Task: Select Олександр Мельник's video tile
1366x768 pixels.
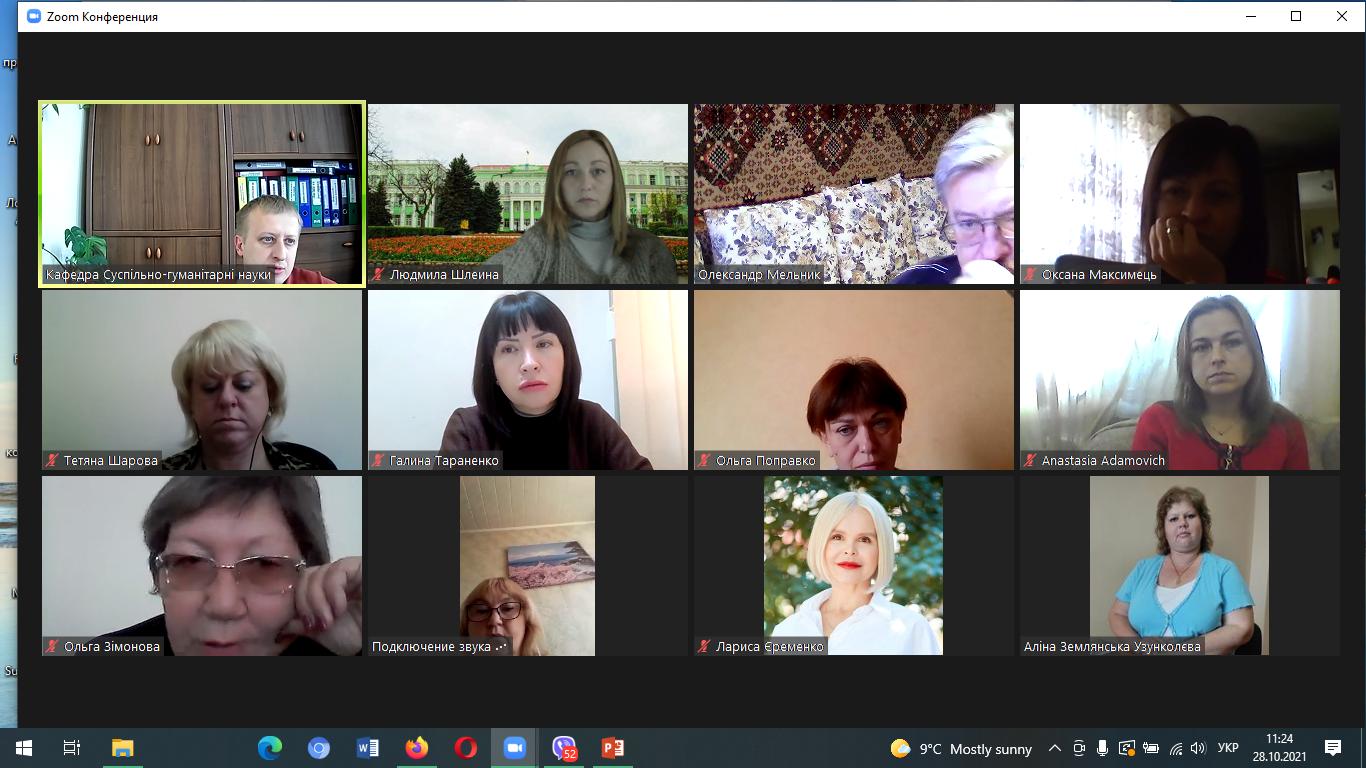Action: [854, 194]
